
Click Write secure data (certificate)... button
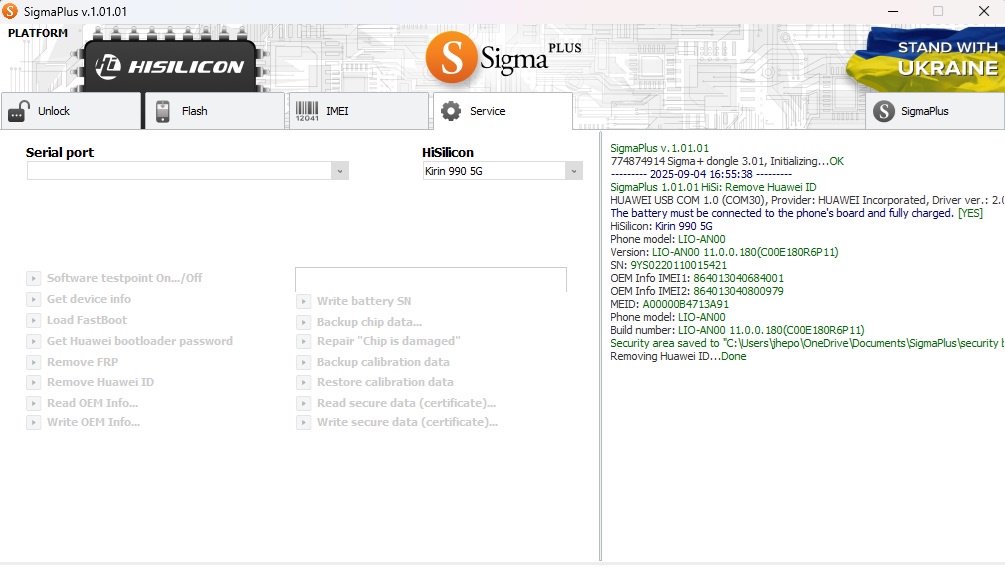point(398,422)
